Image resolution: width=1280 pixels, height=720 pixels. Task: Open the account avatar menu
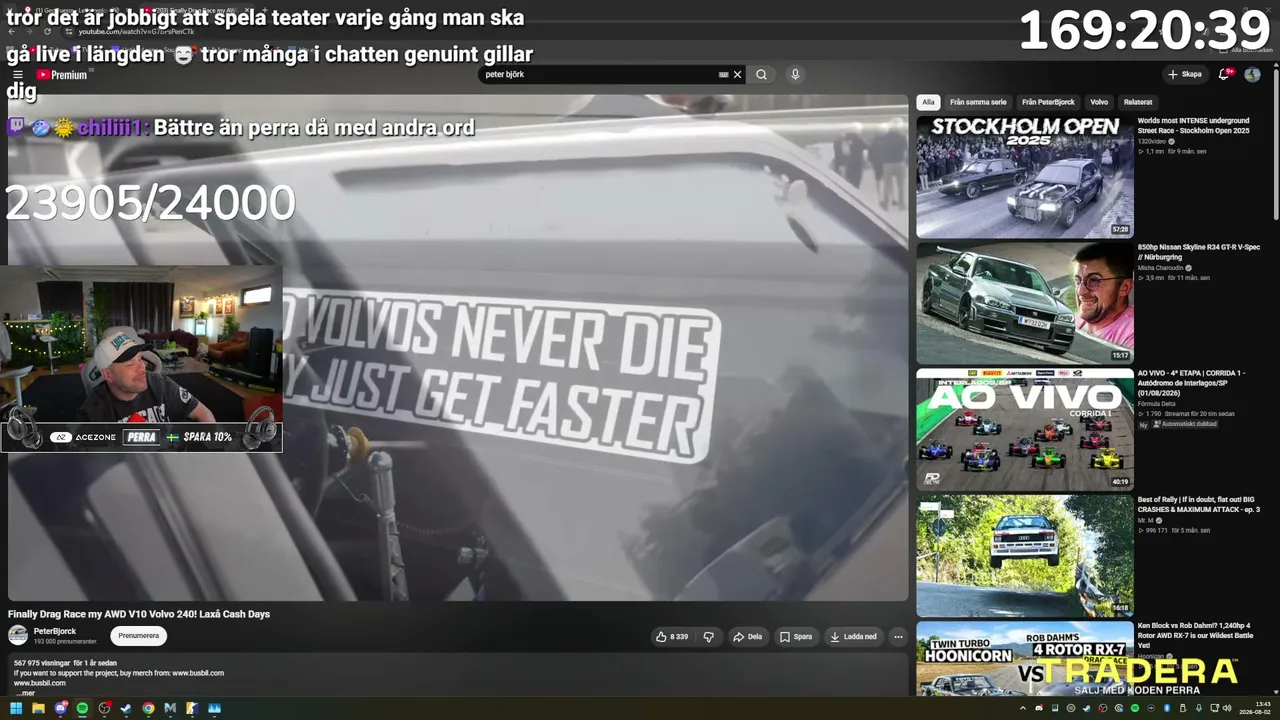pos(1252,75)
